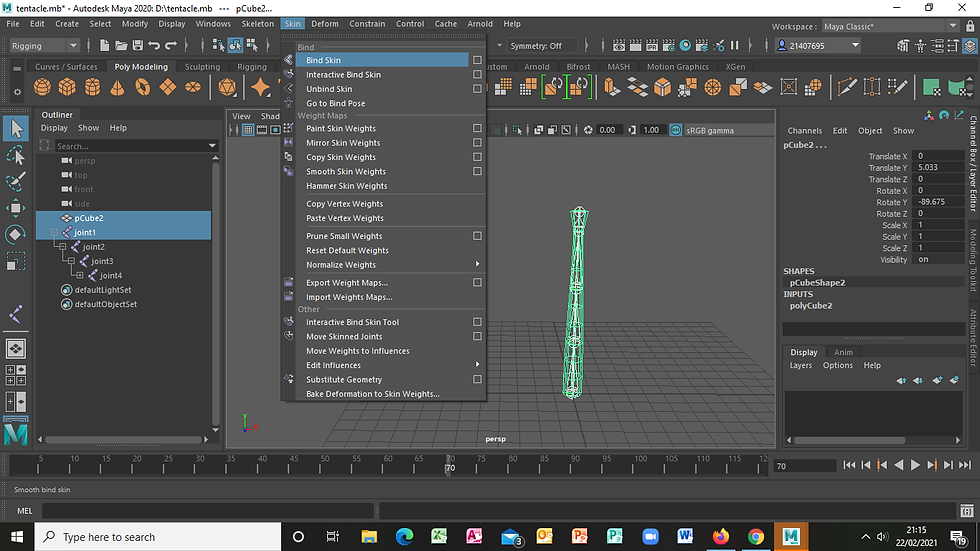Redo the last action
This screenshot has height=551, width=980.
click(x=170, y=45)
